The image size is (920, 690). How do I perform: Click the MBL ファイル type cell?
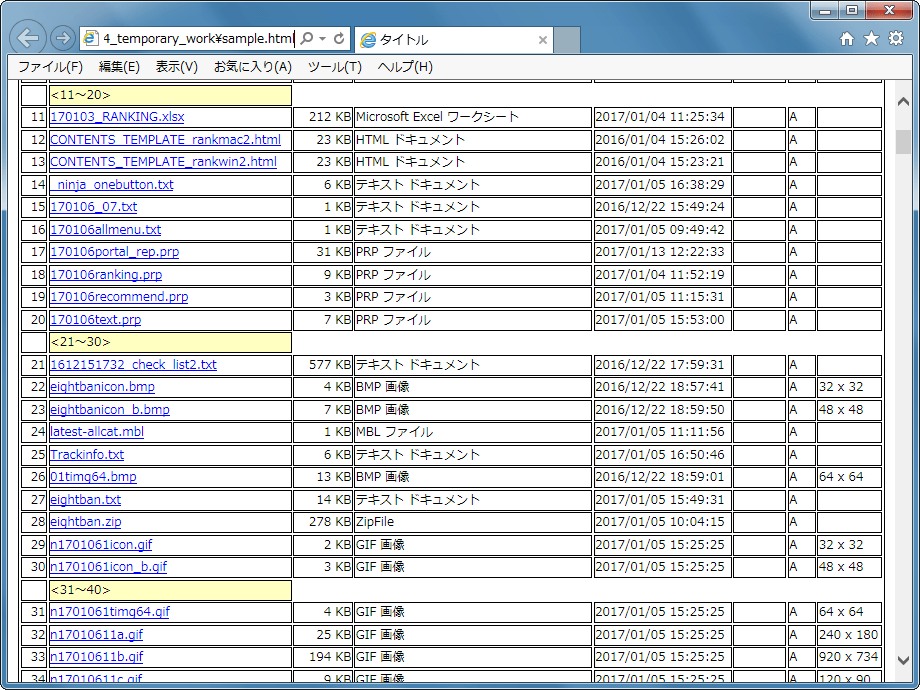coord(472,432)
